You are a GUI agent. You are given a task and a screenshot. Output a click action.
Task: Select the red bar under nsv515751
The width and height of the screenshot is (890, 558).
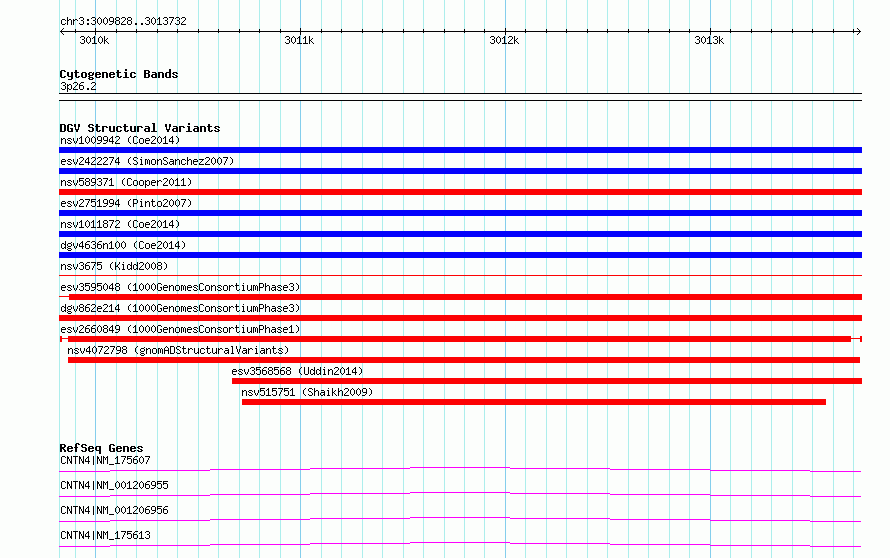[x=534, y=402]
